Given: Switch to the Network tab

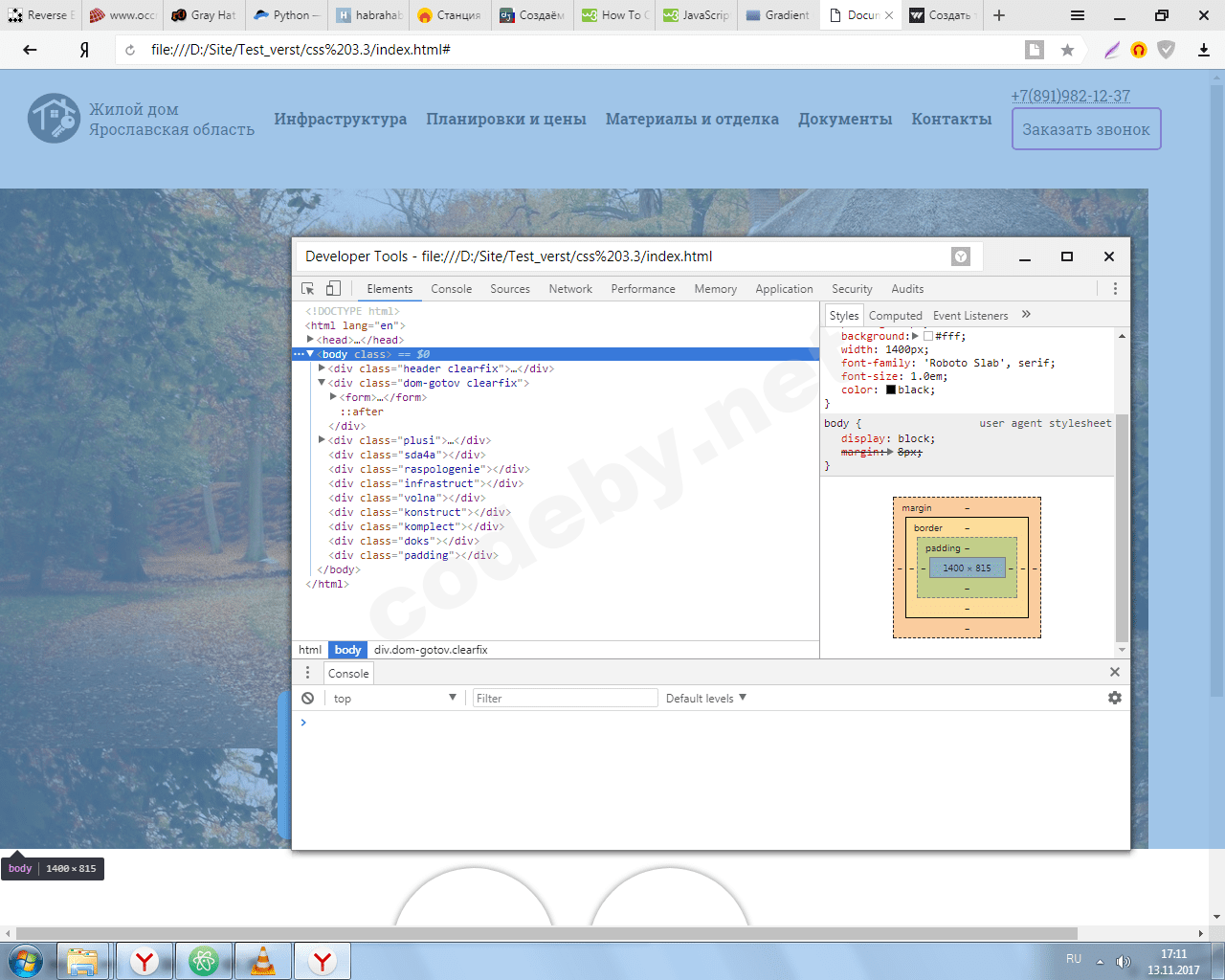Looking at the screenshot, I should 570,288.
